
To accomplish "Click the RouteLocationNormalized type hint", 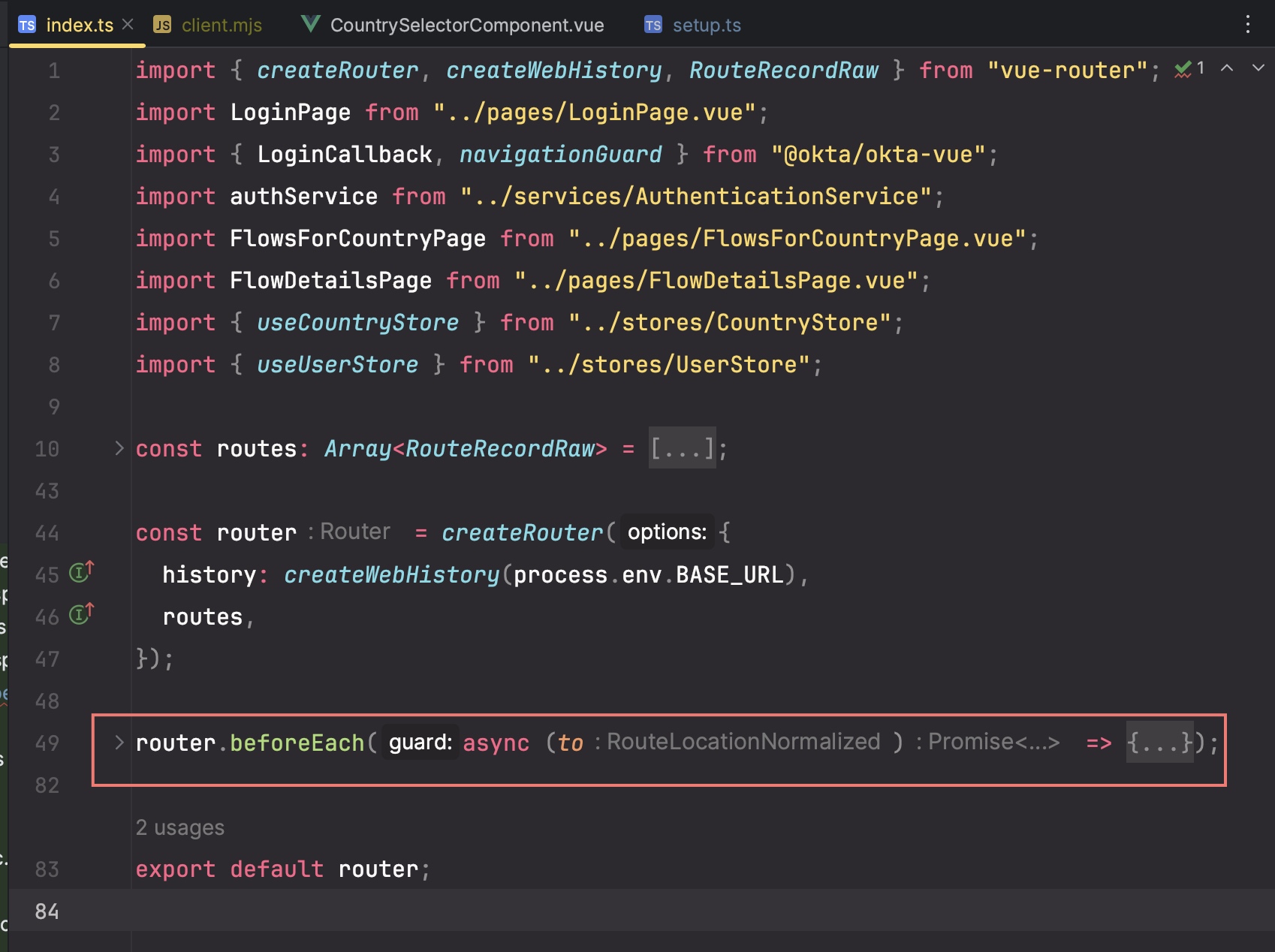I will [x=737, y=742].
